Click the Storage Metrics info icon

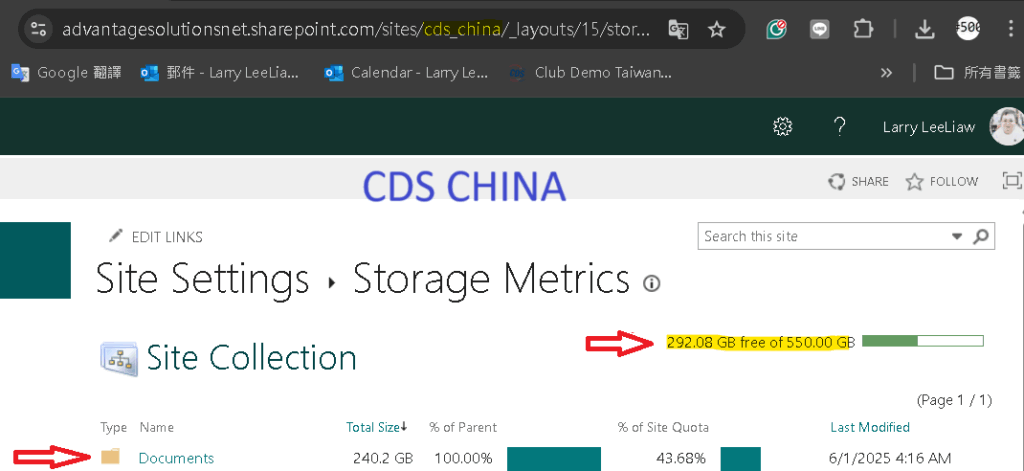click(x=651, y=284)
